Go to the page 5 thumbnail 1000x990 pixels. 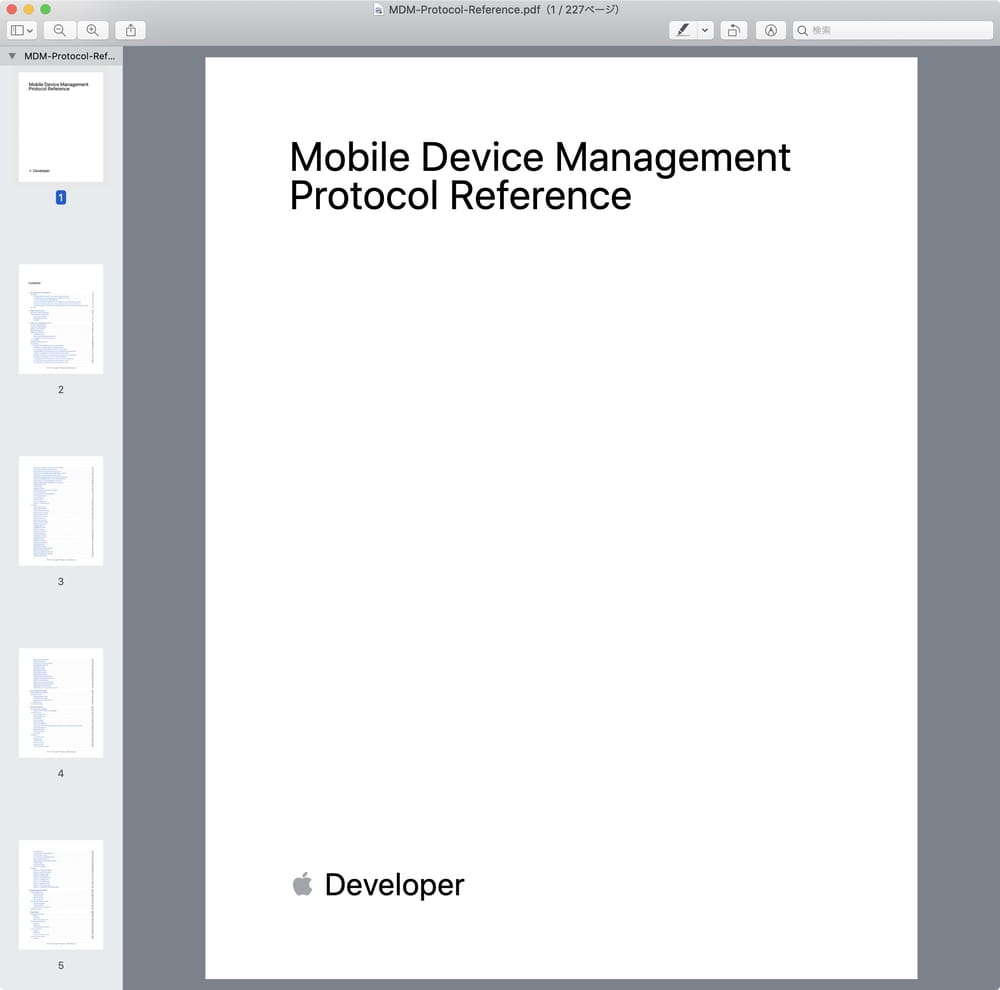(x=61, y=895)
